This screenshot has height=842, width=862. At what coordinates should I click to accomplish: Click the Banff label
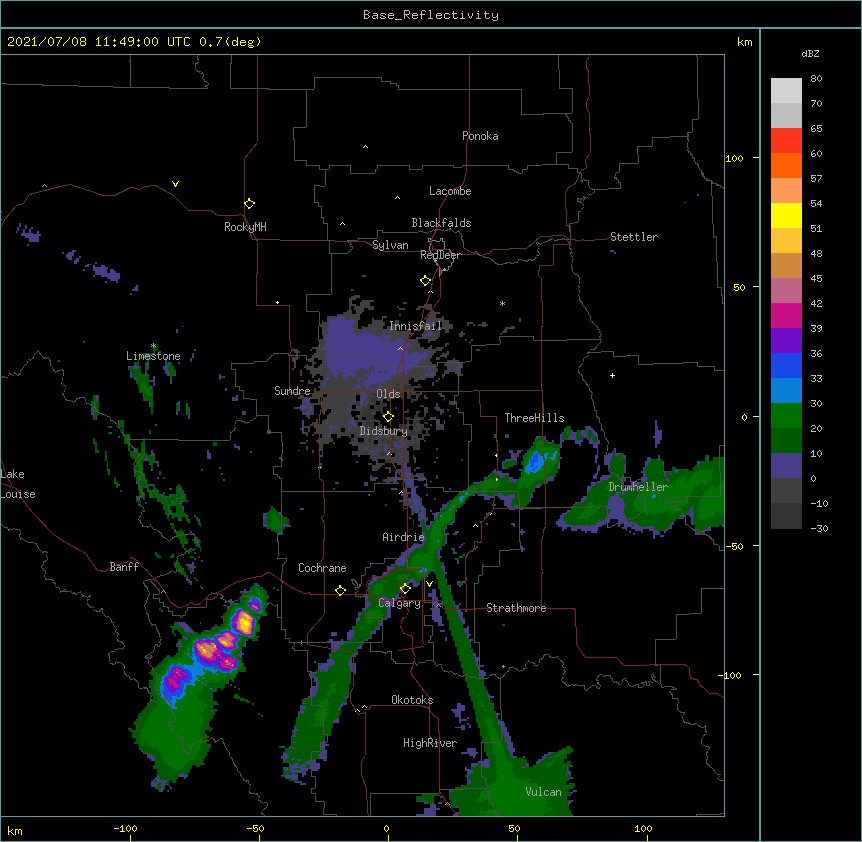pyautogui.click(x=124, y=567)
